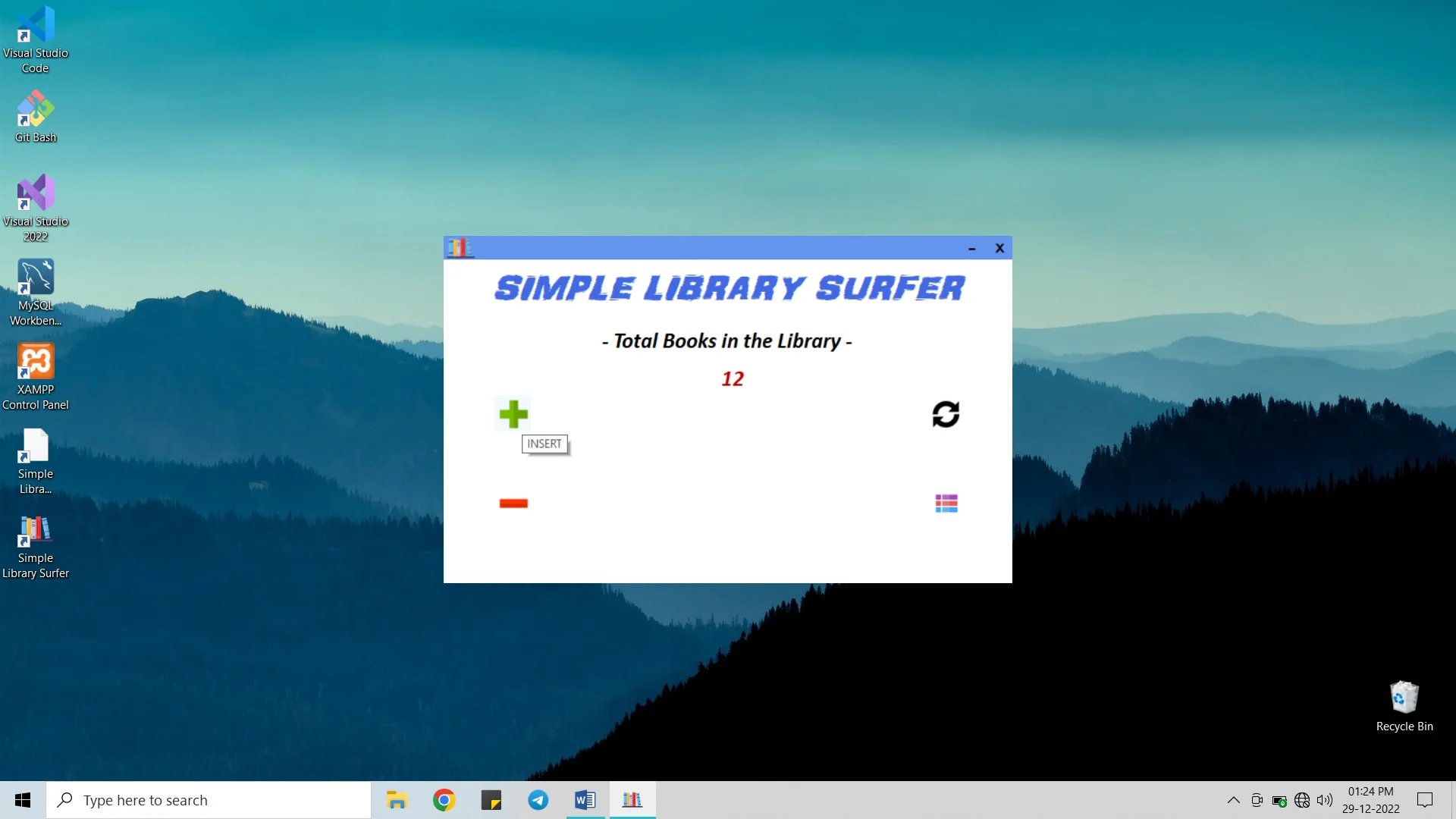
Task: Click the Word taskbar icon
Action: tap(585, 800)
